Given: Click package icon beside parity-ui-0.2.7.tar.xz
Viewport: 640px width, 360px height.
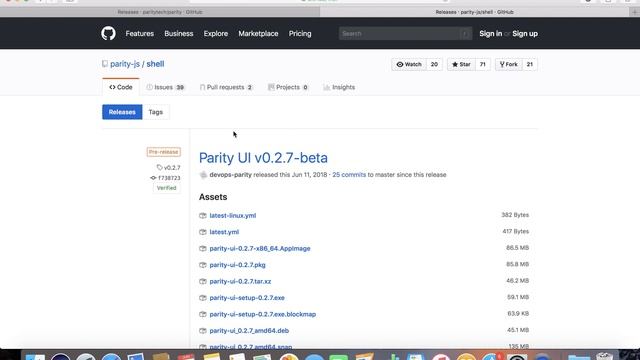Looking at the screenshot, I should tap(203, 281).
